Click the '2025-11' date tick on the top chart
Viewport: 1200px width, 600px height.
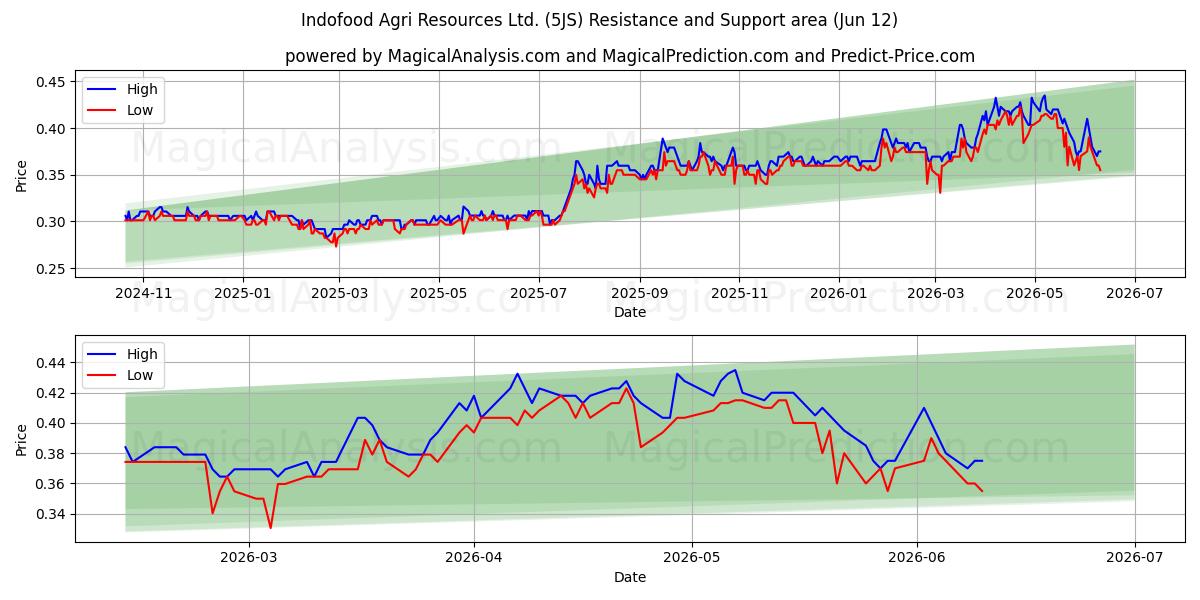739,293
